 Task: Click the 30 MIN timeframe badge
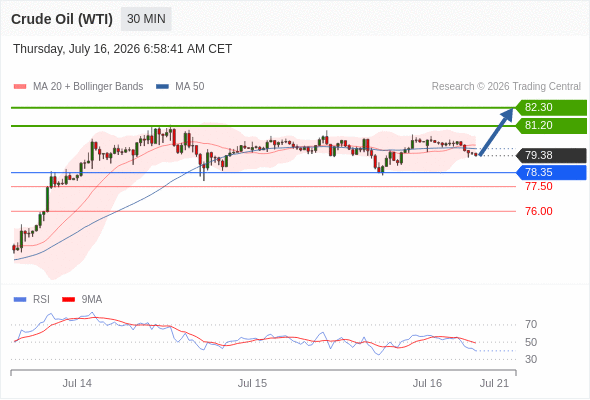[x=146, y=19]
